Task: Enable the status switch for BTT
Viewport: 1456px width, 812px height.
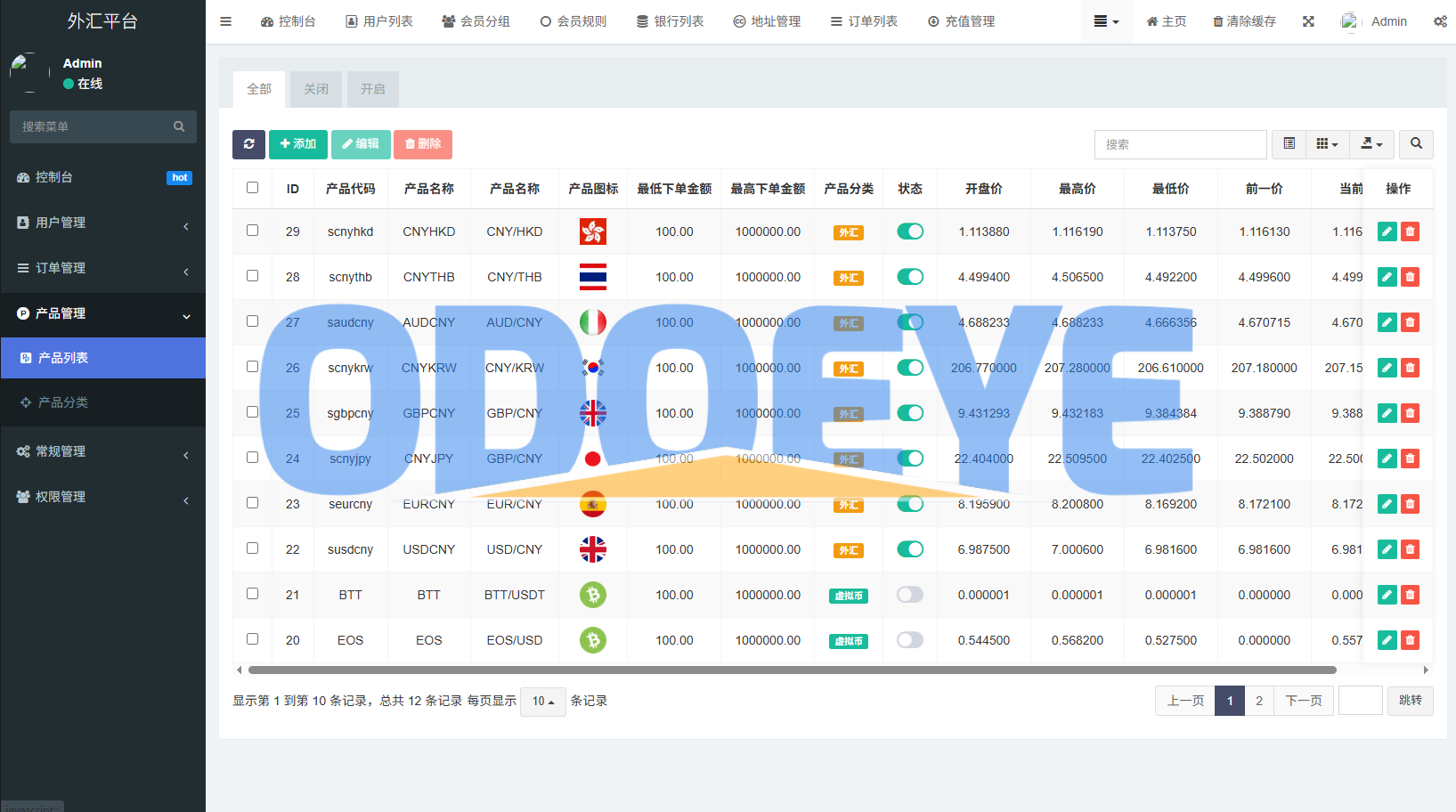Action: pos(909,595)
